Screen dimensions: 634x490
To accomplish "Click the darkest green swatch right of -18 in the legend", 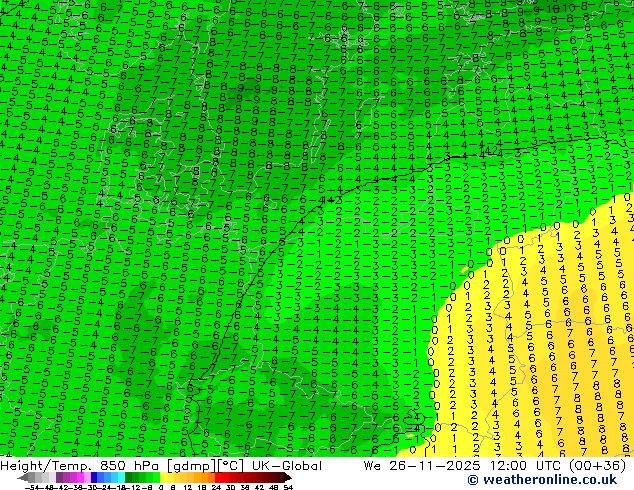I will (129, 478).
